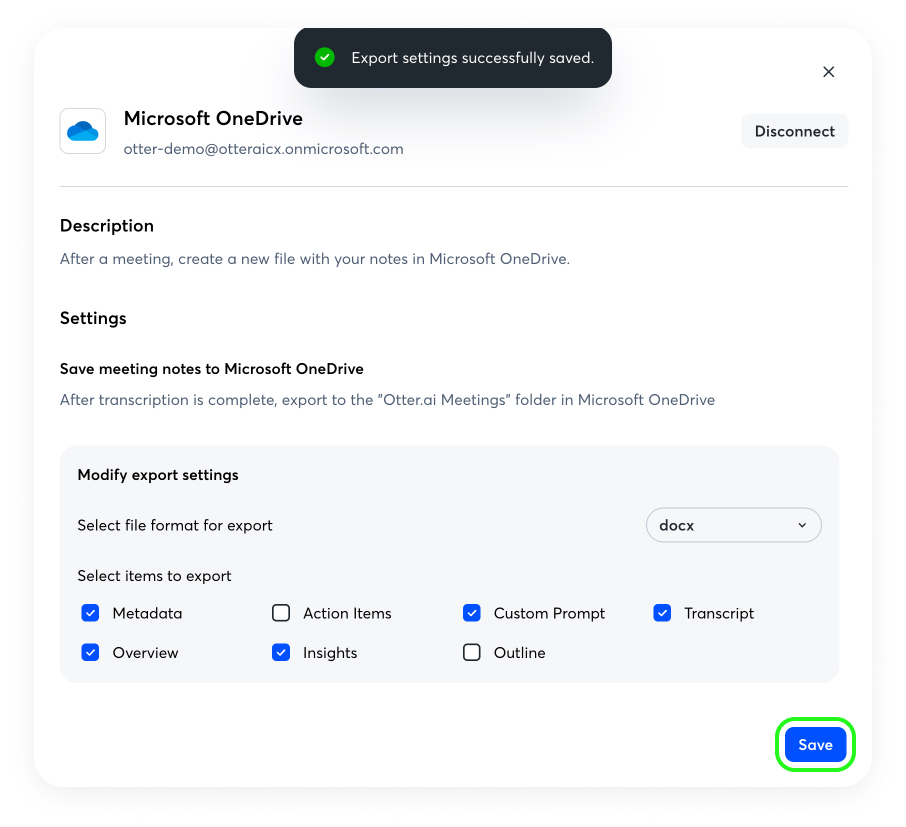Click the 'Export settings successfully saved.' toast

coord(452,58)
